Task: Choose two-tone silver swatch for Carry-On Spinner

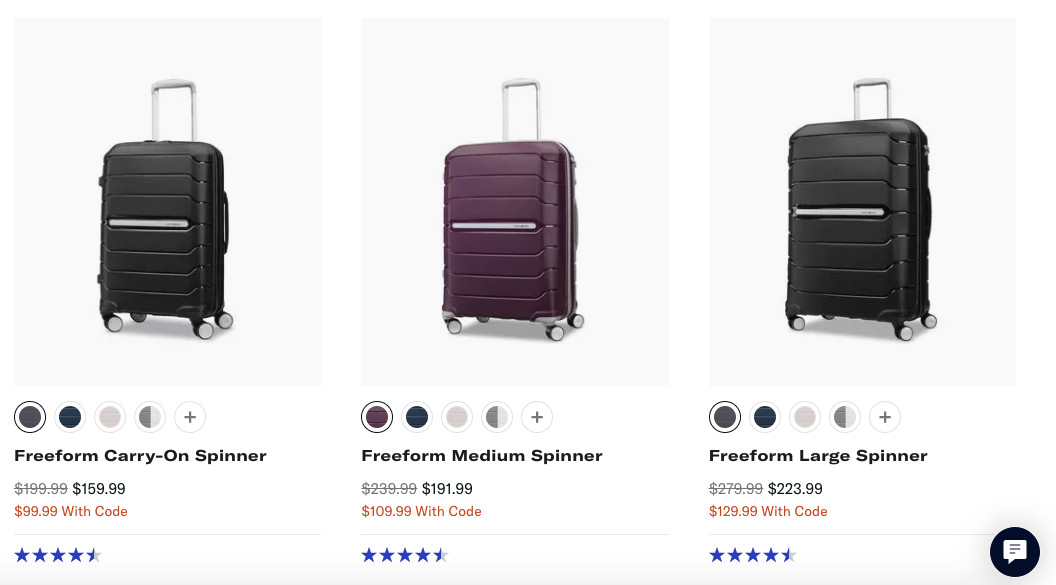Action: tap(150, 417)
